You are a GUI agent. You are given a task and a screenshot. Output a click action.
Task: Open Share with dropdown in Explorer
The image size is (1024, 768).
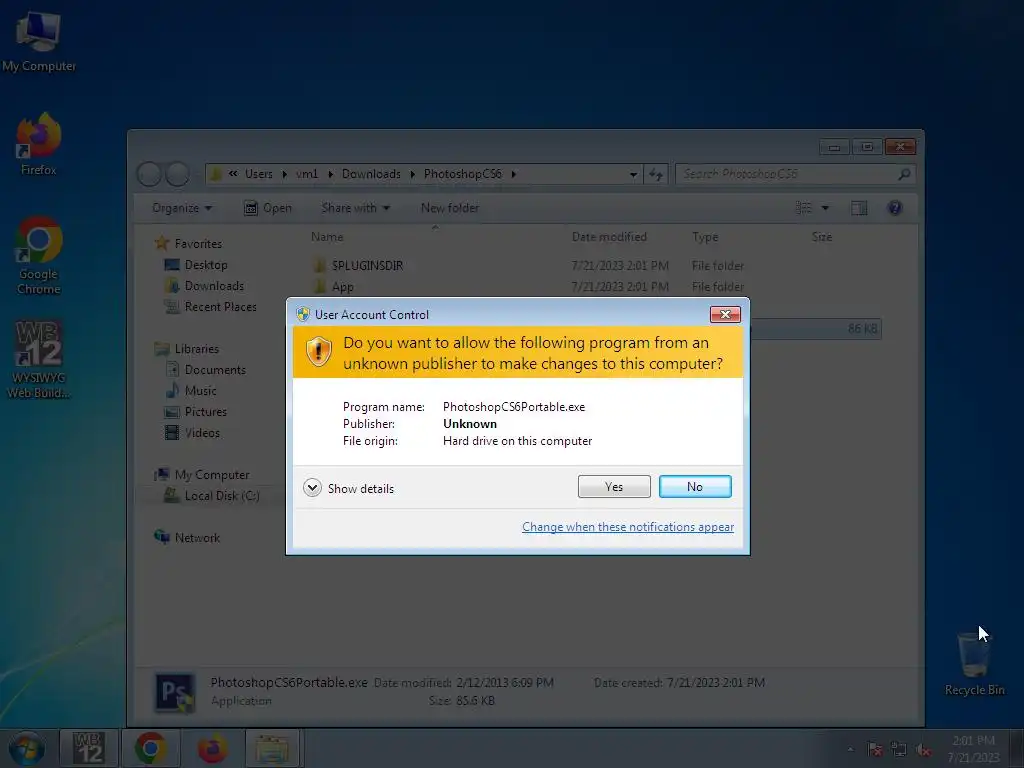(355, 208)
